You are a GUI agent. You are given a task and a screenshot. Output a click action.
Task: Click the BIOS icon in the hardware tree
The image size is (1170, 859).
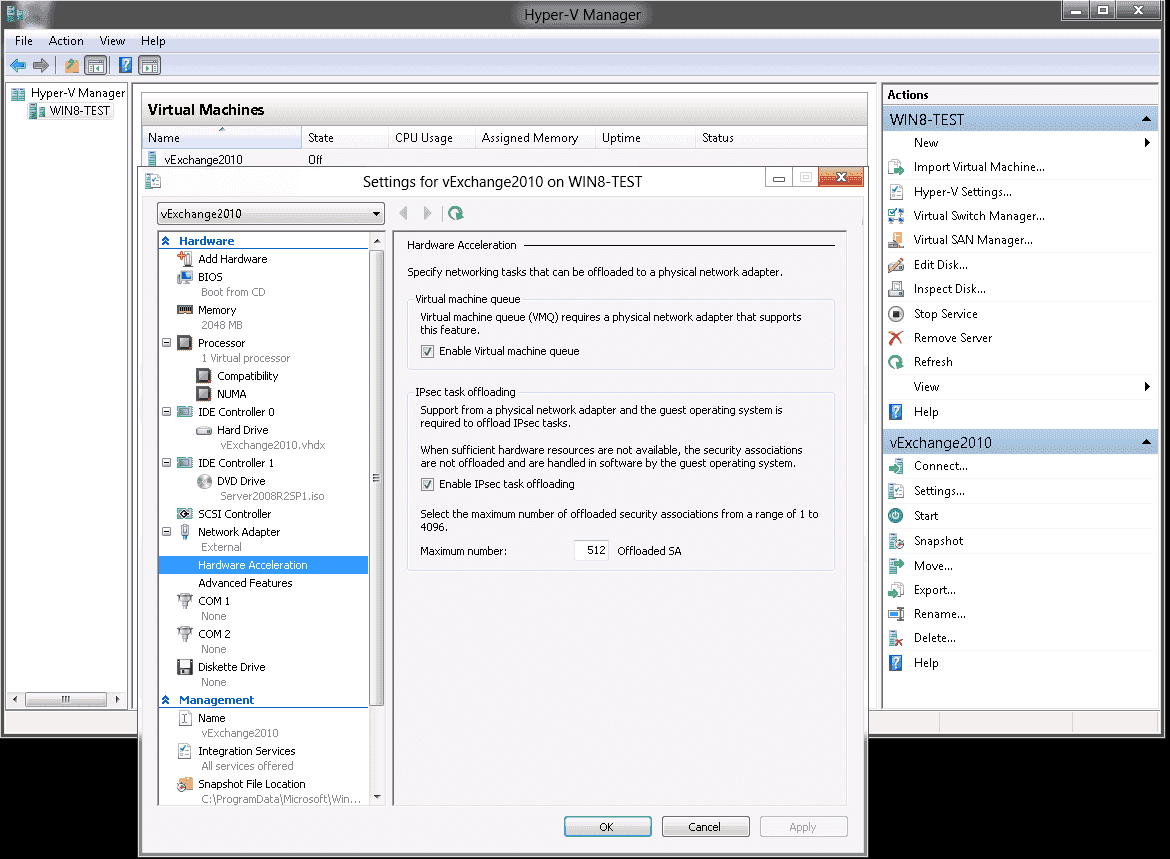184,277
